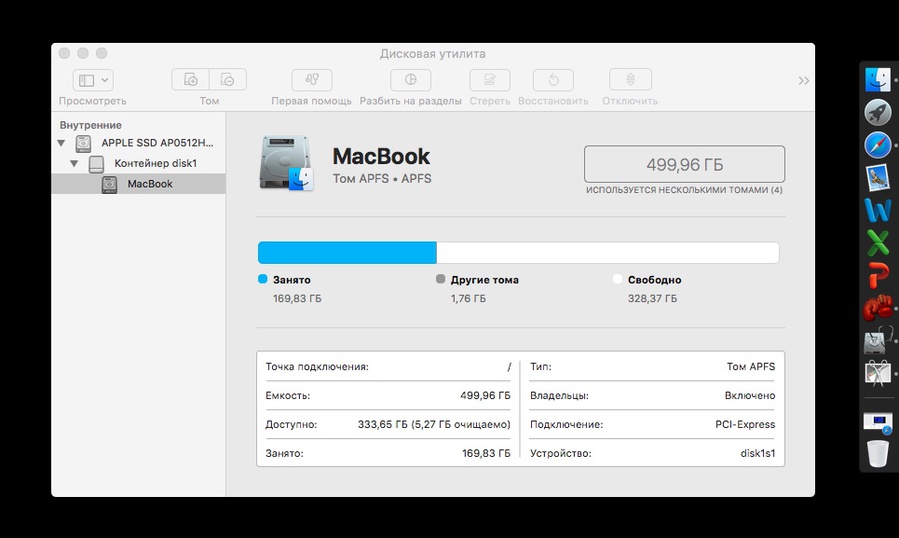Image resolution: width=899 pixels, height=538 pixels.
Task: Click the Внутренние sidebar header
Action: pyautogui.click(x=91, y=125)
